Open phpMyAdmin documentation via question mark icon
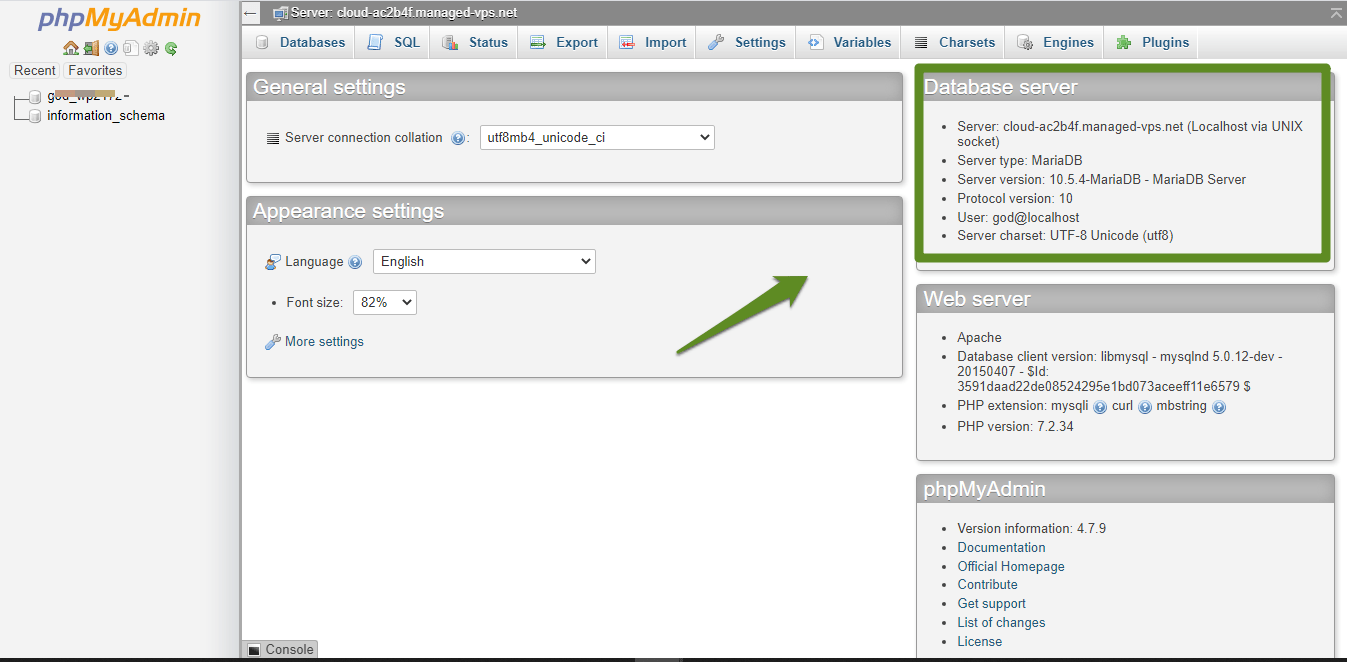 click(111, 47)
